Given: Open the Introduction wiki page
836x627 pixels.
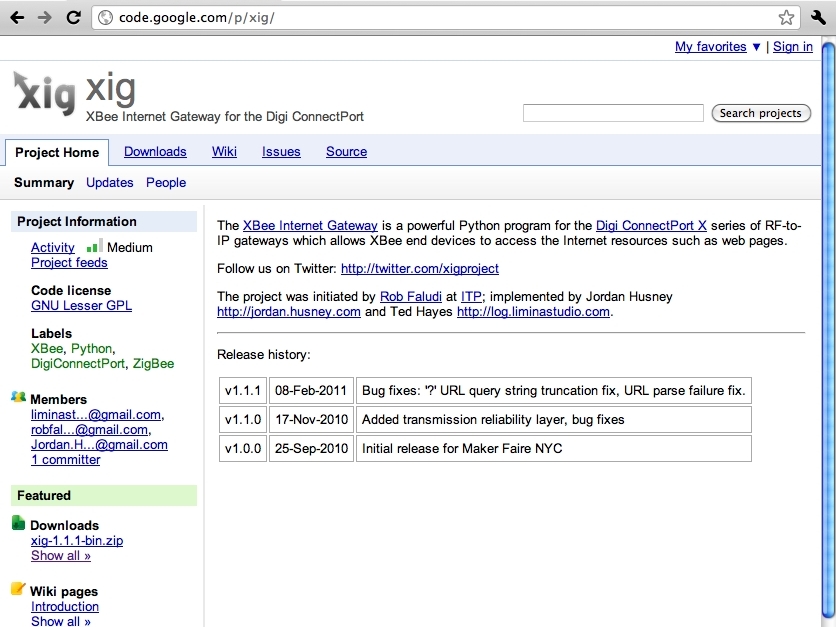Looking at the screenshot, I should click(65, 607).
